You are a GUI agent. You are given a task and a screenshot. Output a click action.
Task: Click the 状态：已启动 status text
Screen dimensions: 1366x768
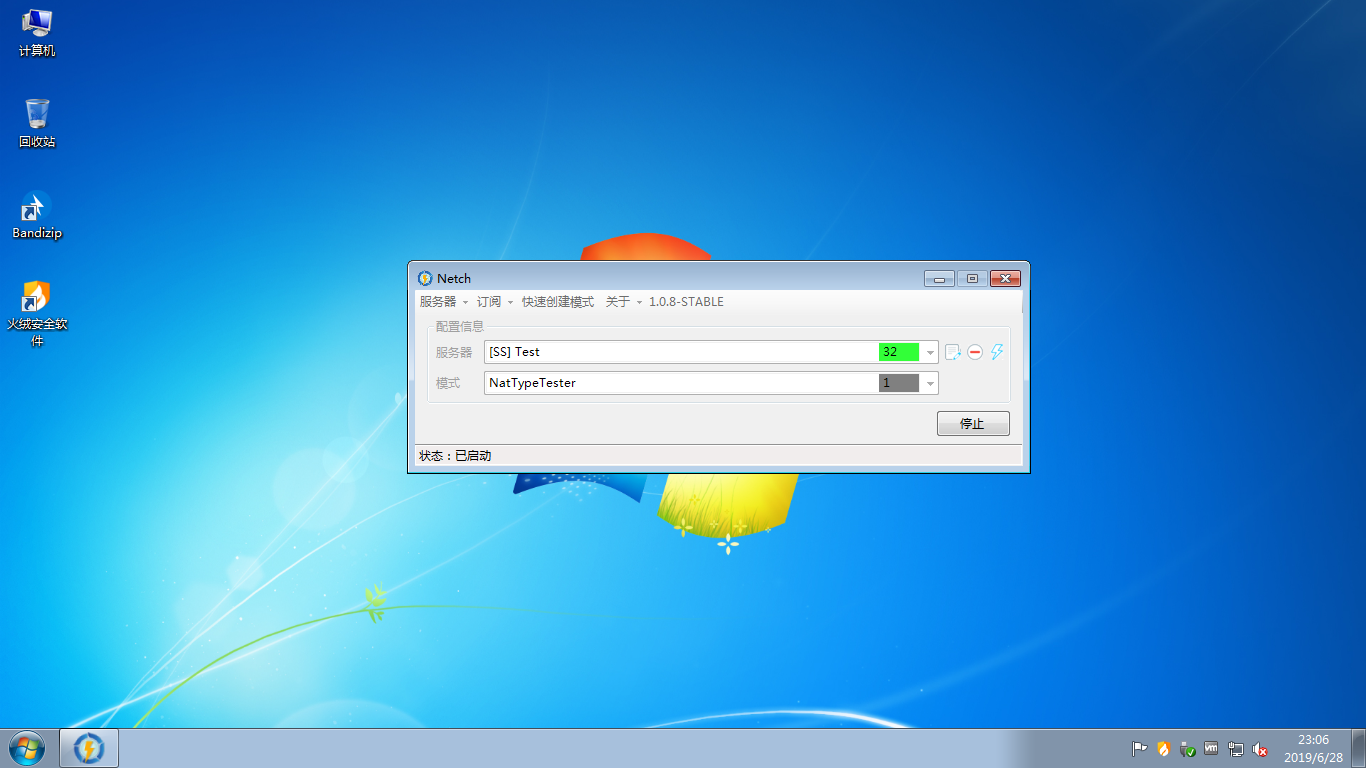coord(455,455)
